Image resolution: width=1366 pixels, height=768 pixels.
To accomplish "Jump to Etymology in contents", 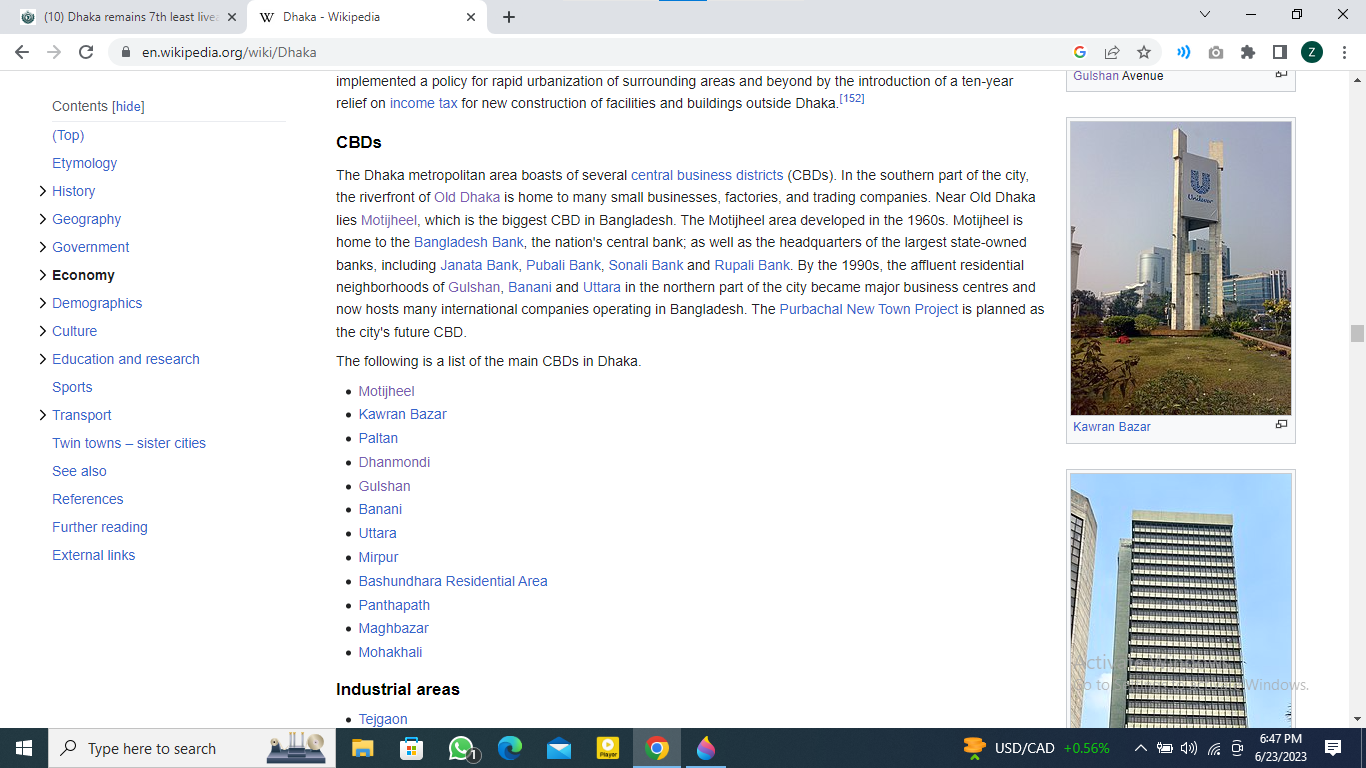I will click(x=85, y=163).
